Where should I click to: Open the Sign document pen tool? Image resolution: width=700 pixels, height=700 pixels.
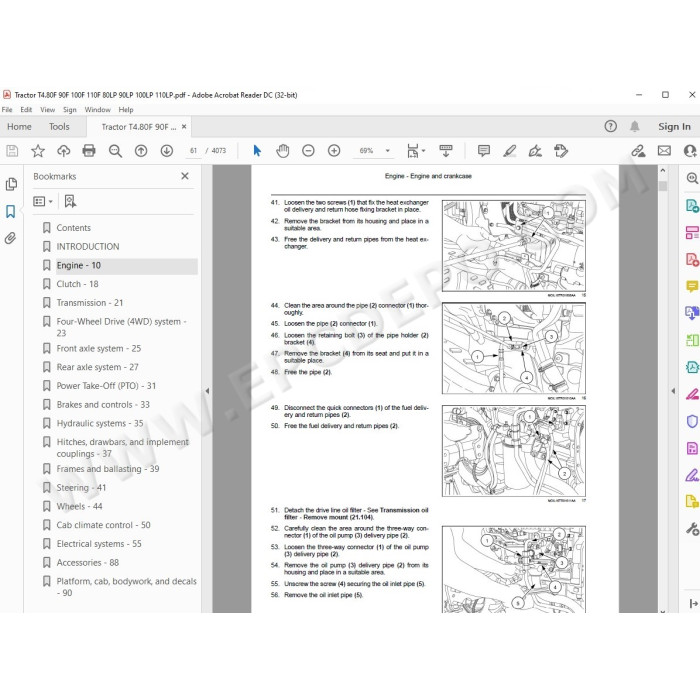[x=535, y=151]
